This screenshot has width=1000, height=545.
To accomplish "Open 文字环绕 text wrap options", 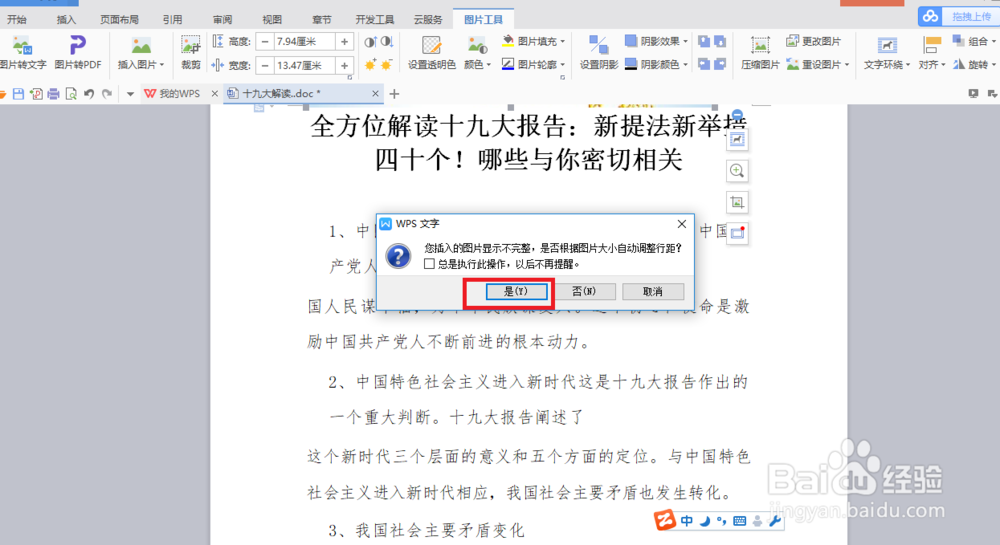I will click(887, 52).
